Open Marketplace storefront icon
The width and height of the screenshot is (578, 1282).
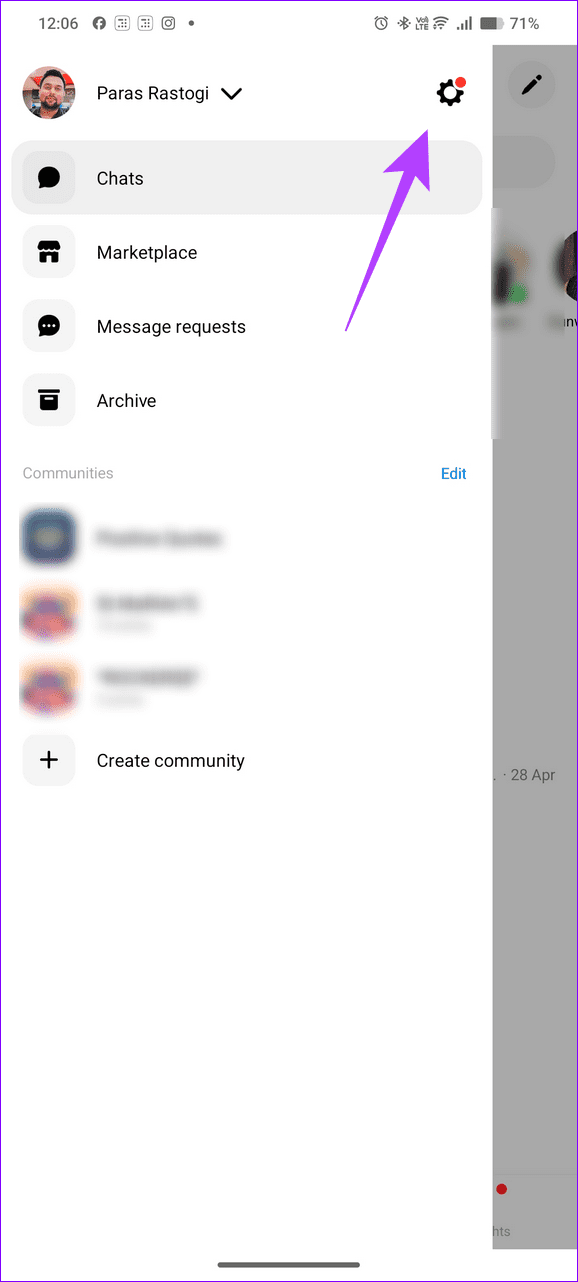(49, 252)
